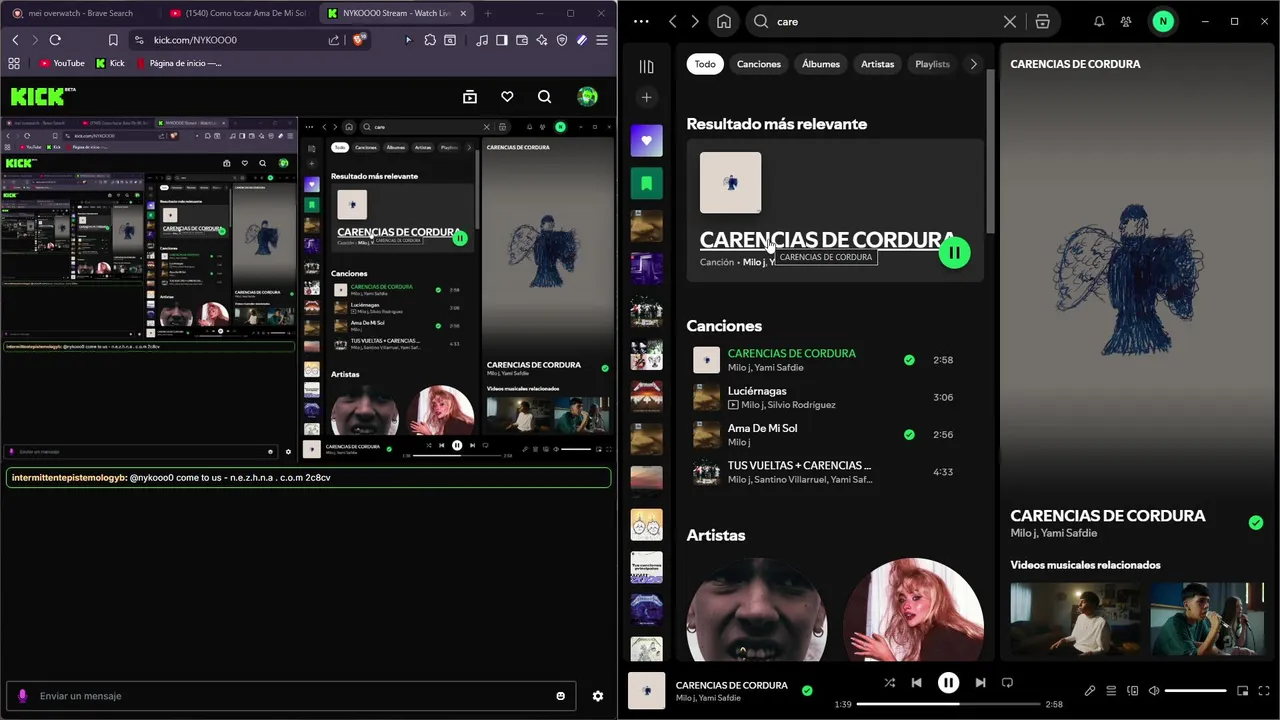Open the green bookmark tile in sidebar
The image size is (1280, 720).
[646, 183]
